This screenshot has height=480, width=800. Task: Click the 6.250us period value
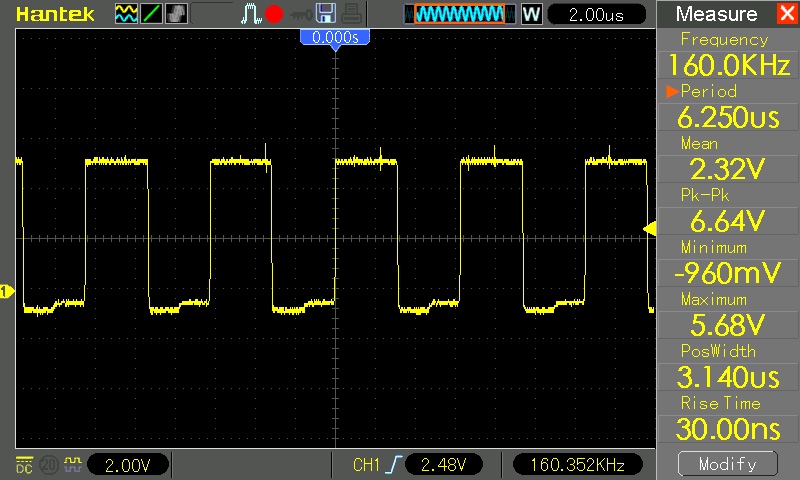(x=729, y=117)
